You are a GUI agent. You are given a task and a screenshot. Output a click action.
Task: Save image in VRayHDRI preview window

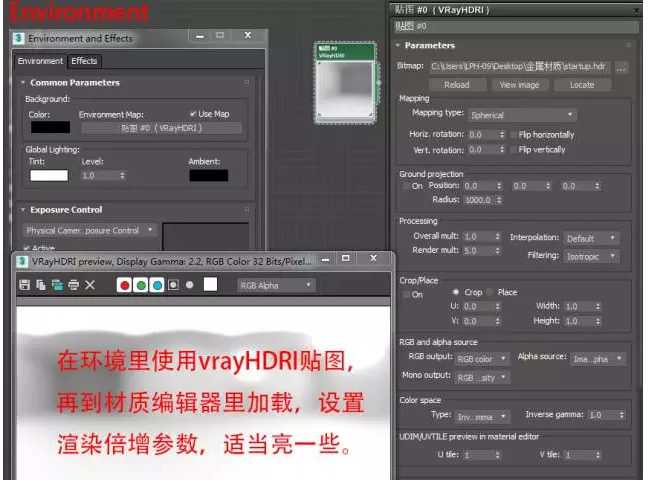(24, 285)
